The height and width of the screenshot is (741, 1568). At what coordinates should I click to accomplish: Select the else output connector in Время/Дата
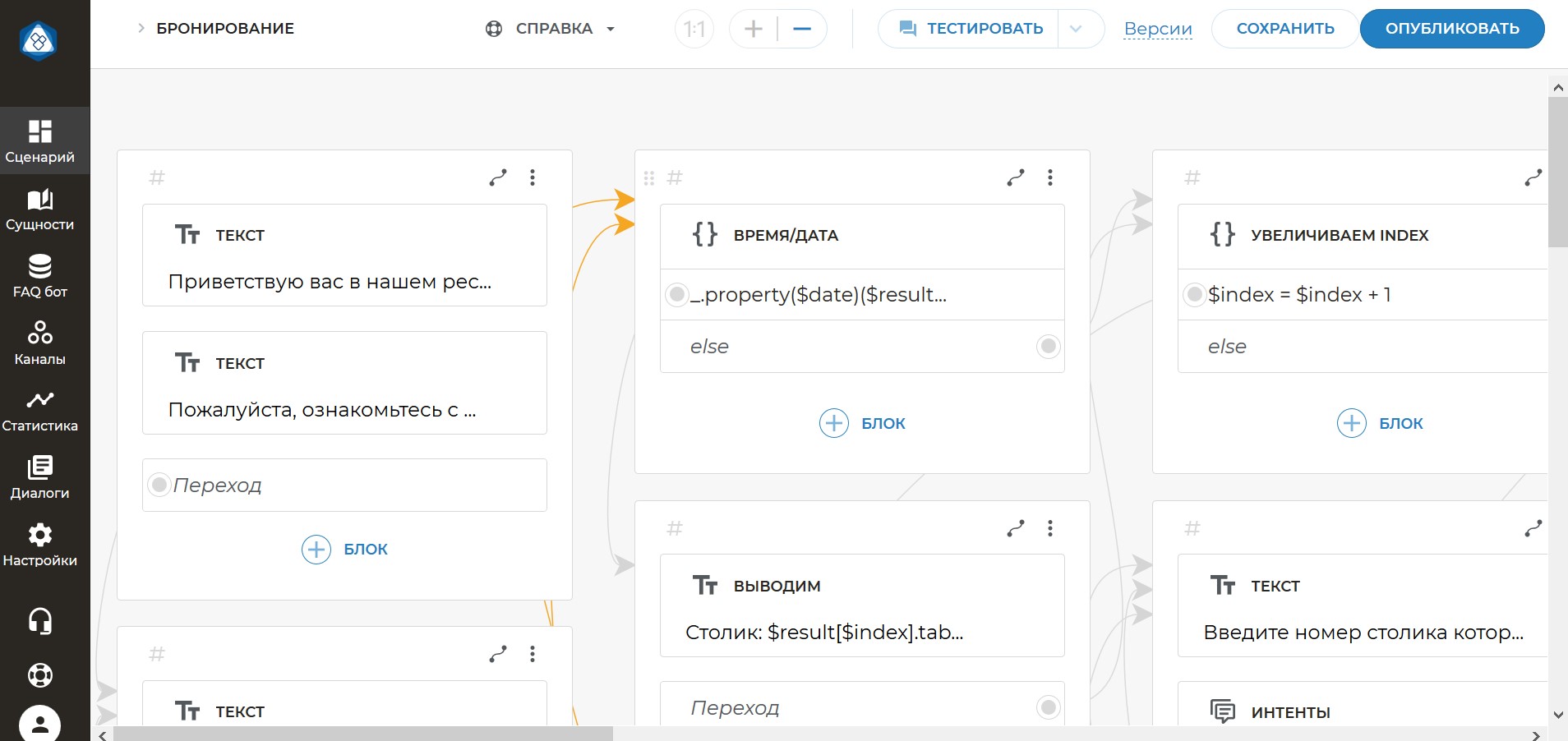(1048, 347)
